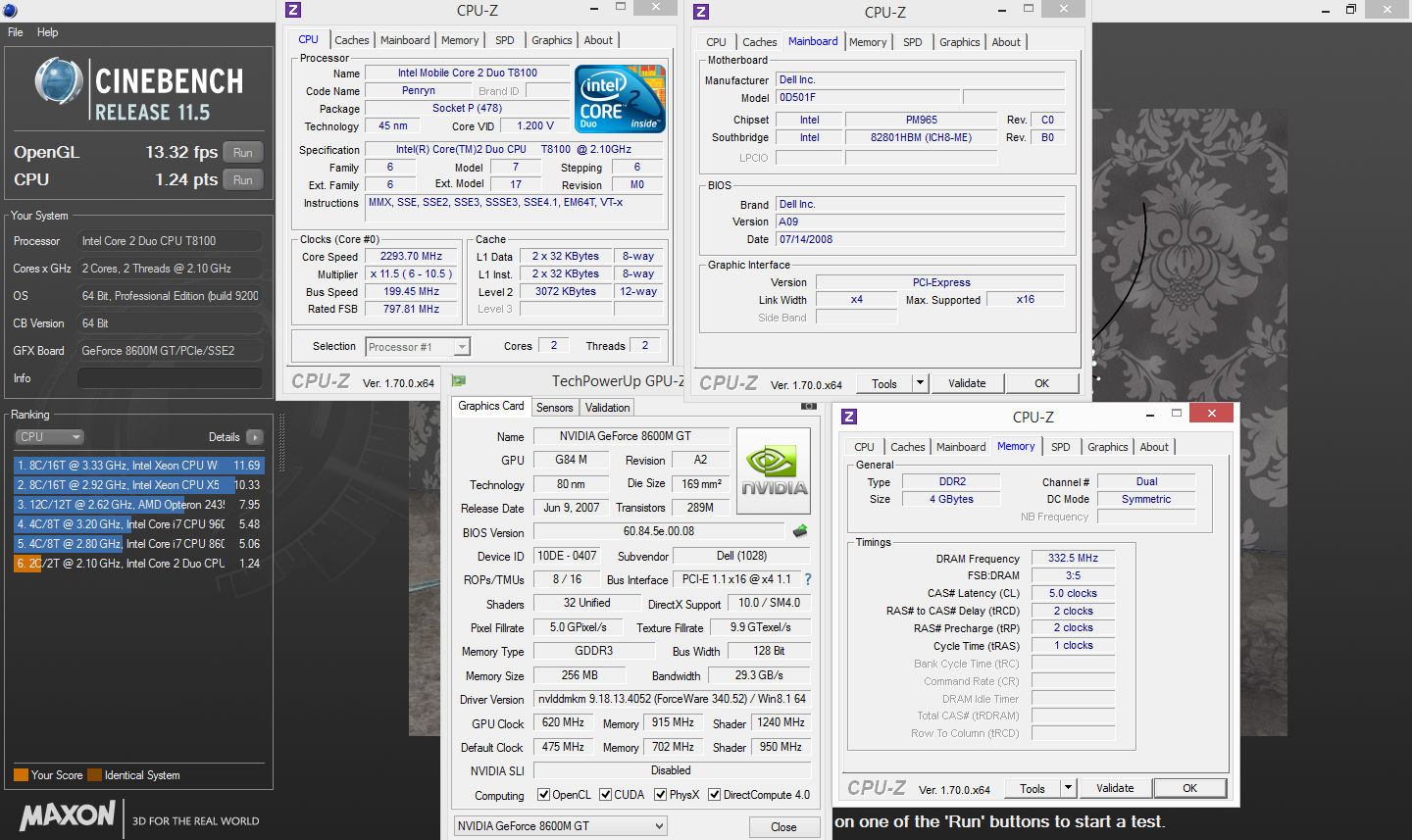Click Validate in Memory CPU-Z window
Screen dimensions: 1412x840
[1115, 788]
